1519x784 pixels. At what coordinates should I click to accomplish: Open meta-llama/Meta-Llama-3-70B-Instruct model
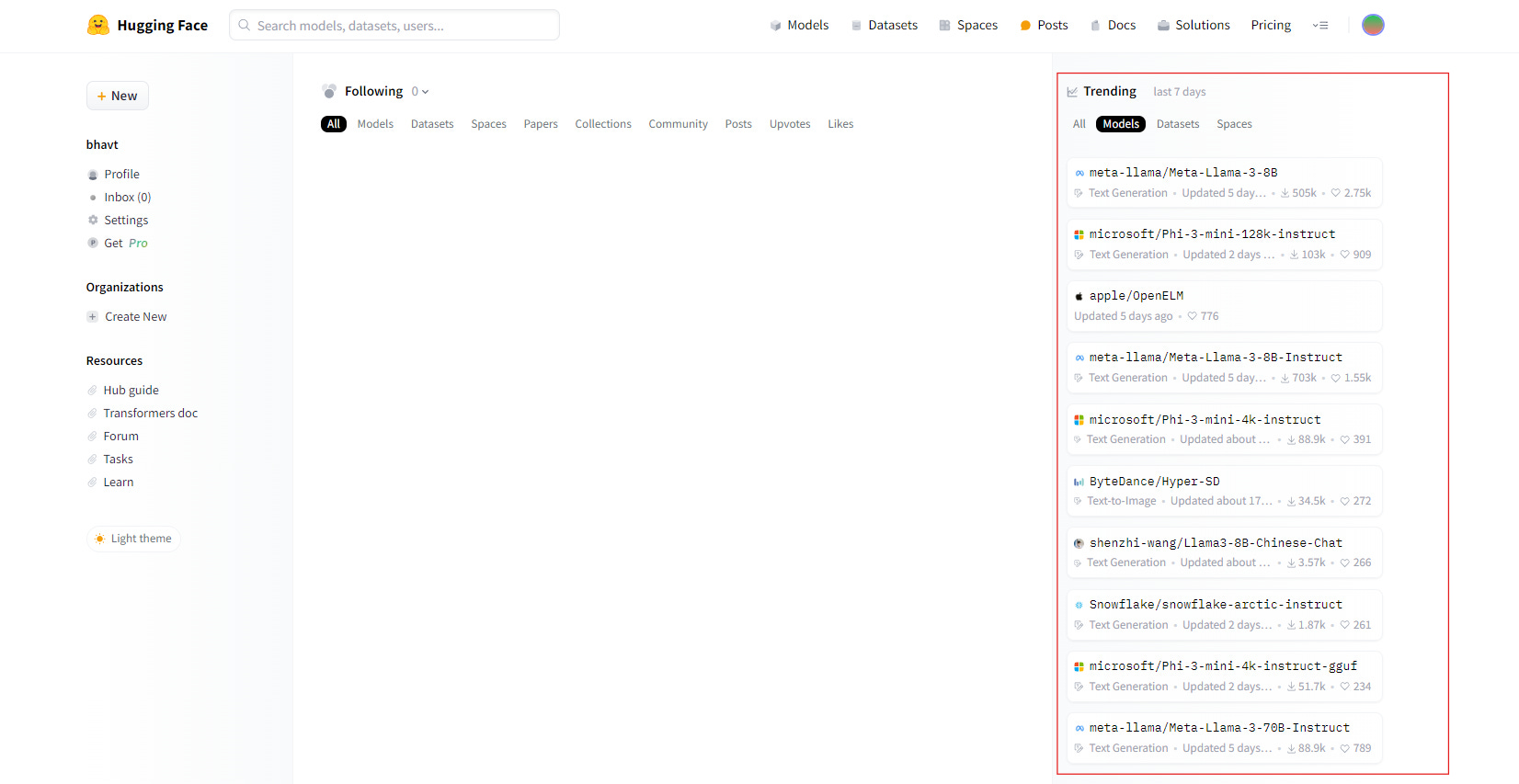(x=1225, y=737)
